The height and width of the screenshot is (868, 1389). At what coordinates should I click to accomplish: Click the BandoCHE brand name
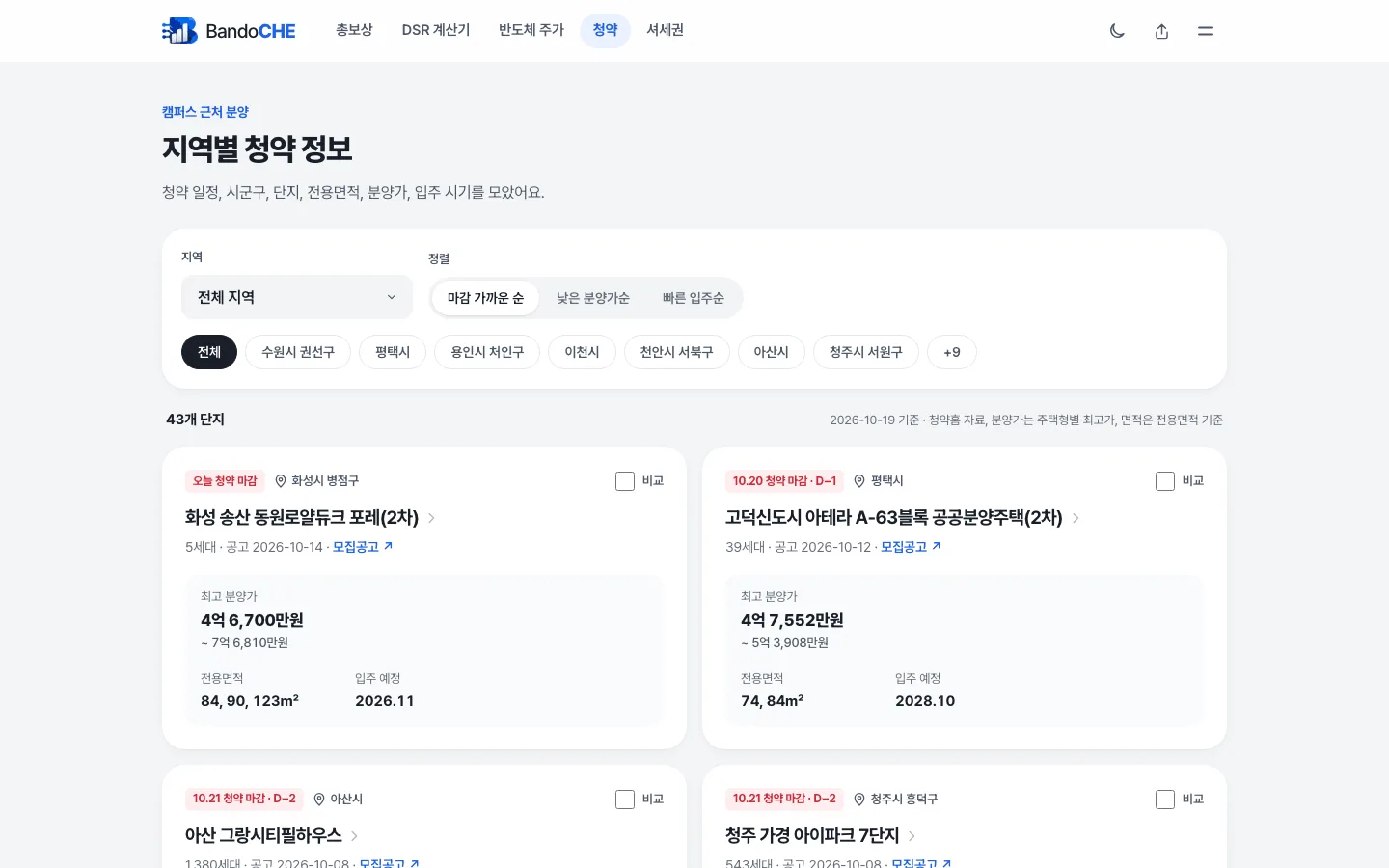[251, 31]
